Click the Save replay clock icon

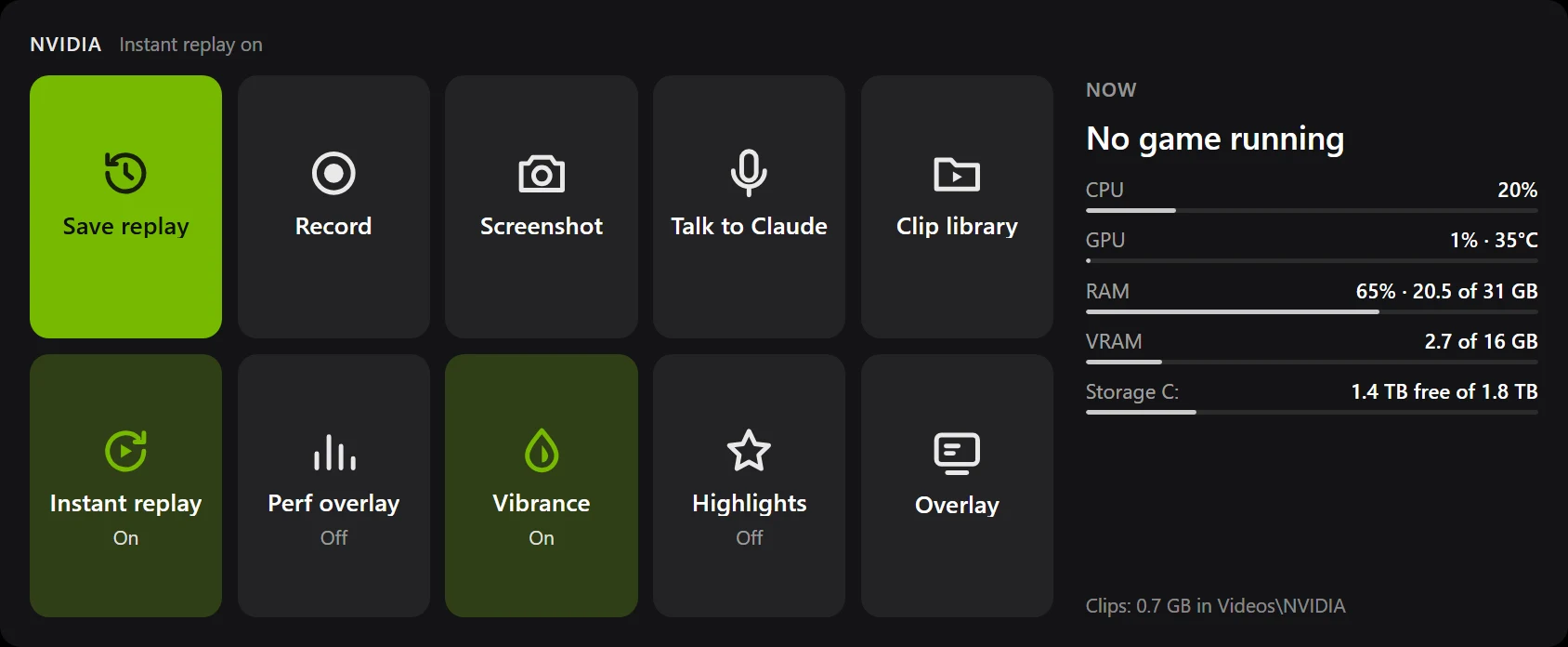(125, 173)
